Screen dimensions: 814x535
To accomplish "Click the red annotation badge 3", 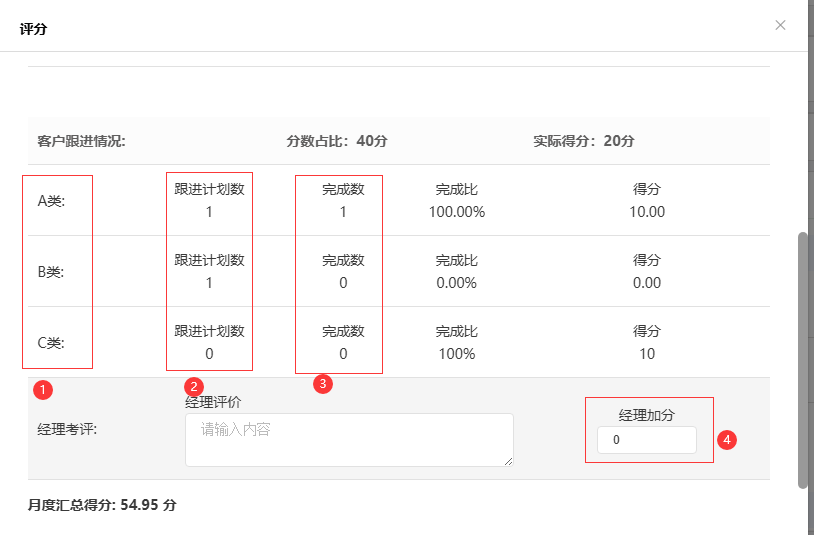I will [x=322, y=383].
